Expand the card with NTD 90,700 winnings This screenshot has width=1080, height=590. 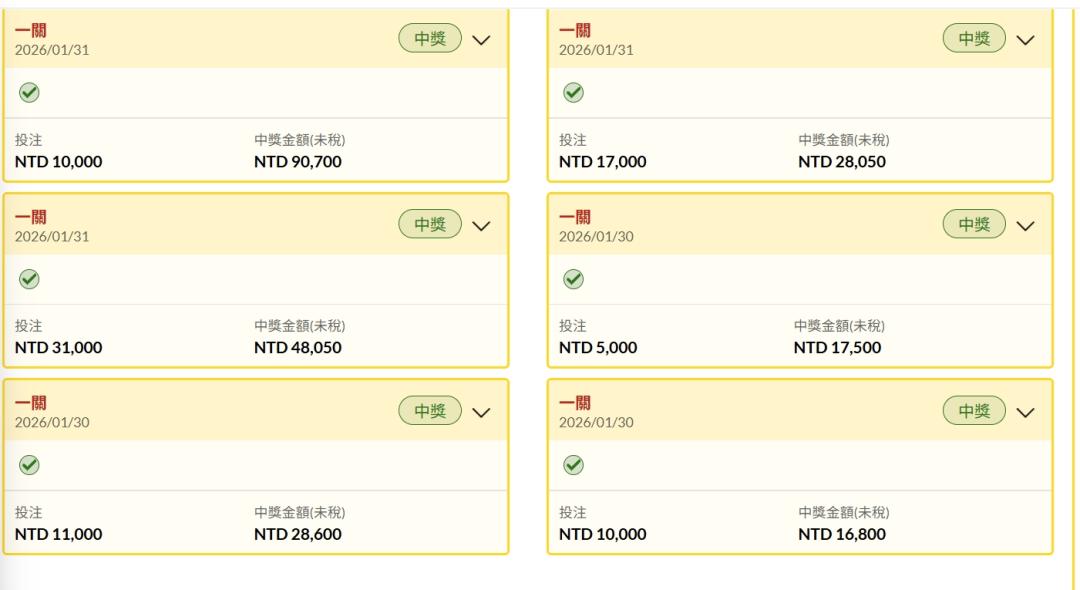481,40
